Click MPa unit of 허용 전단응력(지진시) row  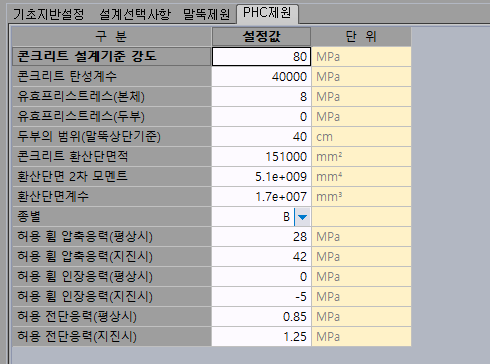pyautogui.click(x=361, y=337)
